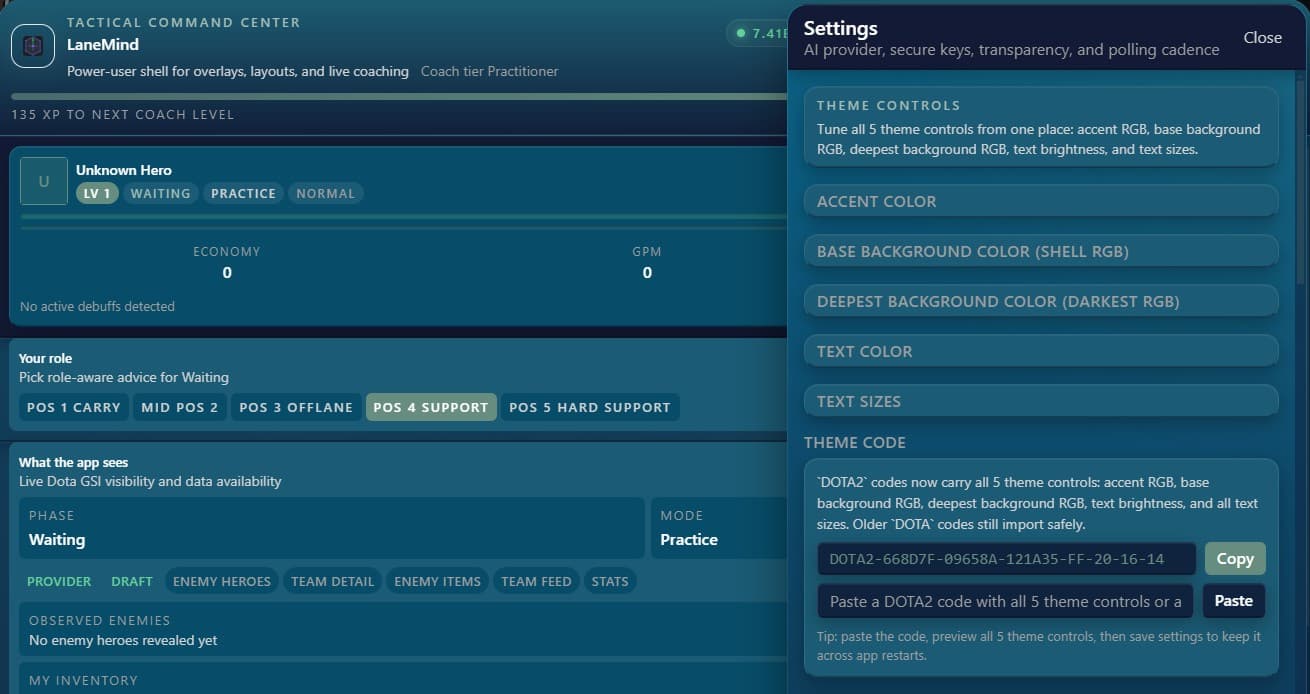Viewport: 1310px width, 694px height.
Task: Click the Stats chip
Action: coord(610,581)
